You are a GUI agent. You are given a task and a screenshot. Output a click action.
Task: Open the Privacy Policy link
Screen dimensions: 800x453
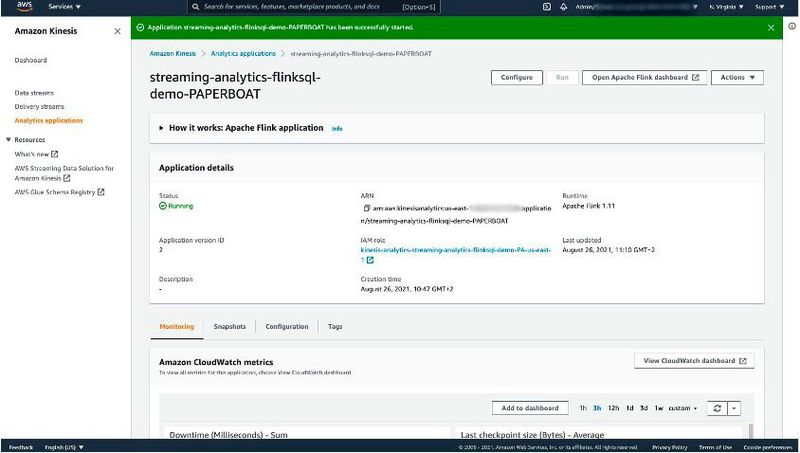point(669,447)
